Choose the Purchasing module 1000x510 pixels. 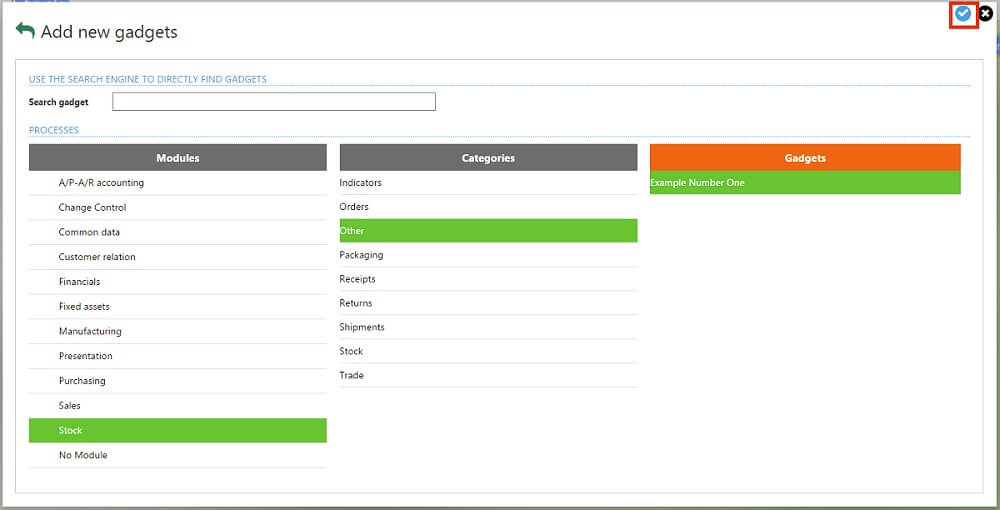(x=82, y=381)
